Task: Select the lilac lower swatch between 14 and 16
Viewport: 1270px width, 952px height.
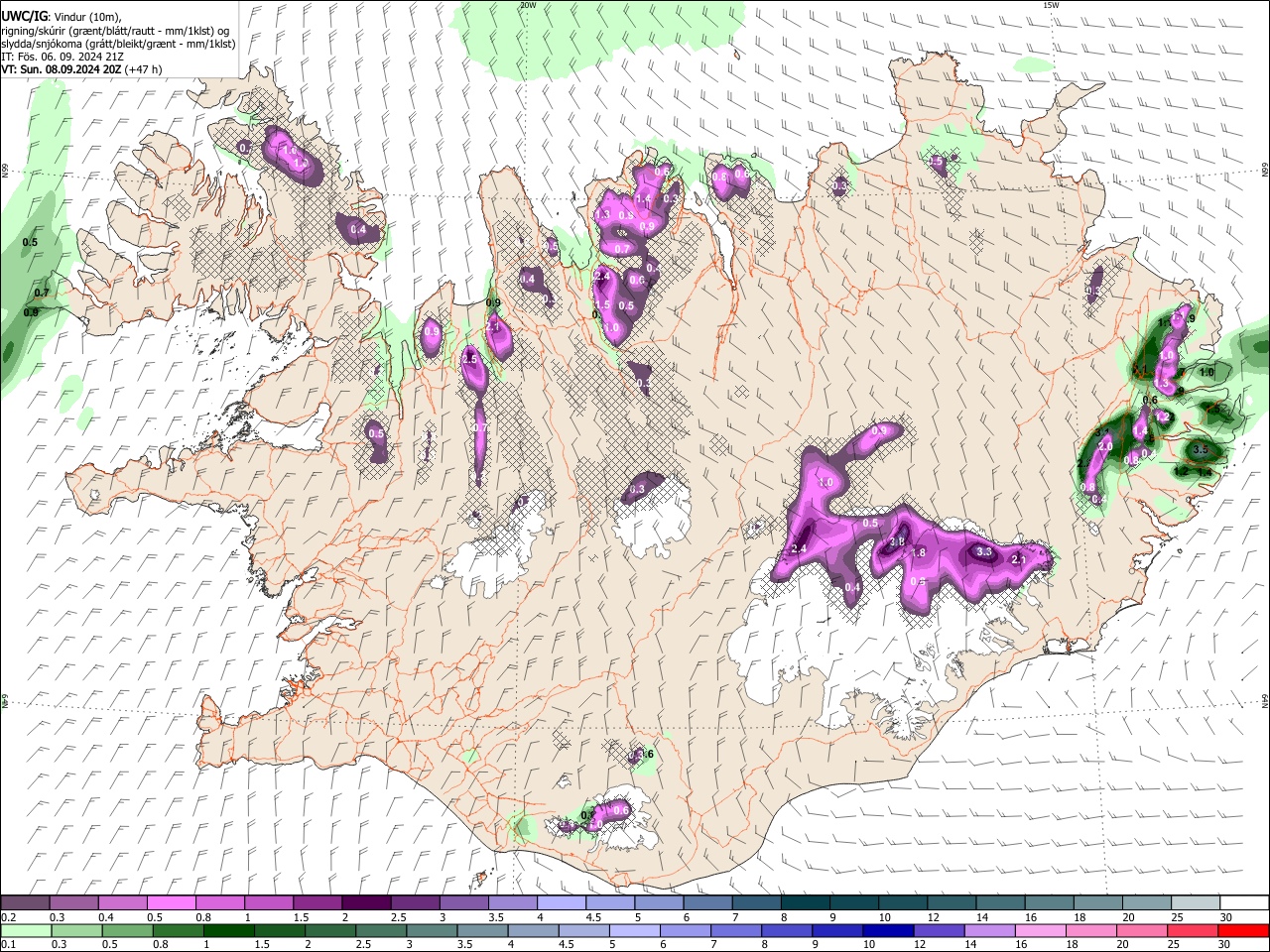Action: 990,930
